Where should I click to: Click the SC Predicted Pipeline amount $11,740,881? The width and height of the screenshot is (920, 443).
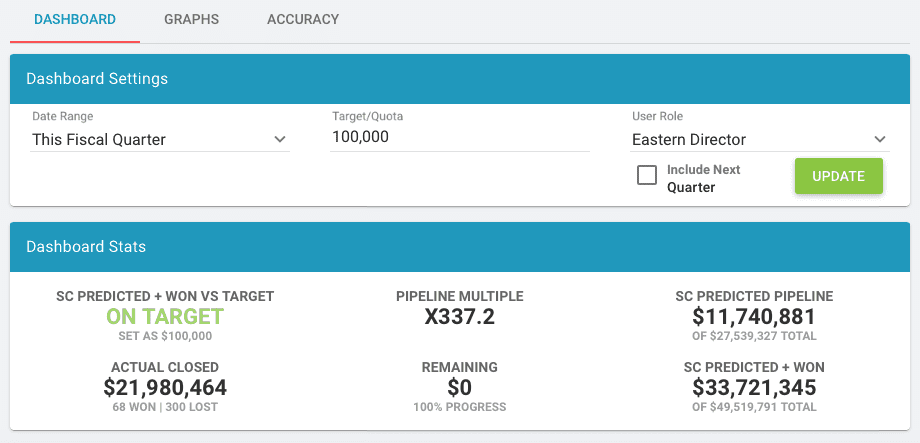[754, 317]
